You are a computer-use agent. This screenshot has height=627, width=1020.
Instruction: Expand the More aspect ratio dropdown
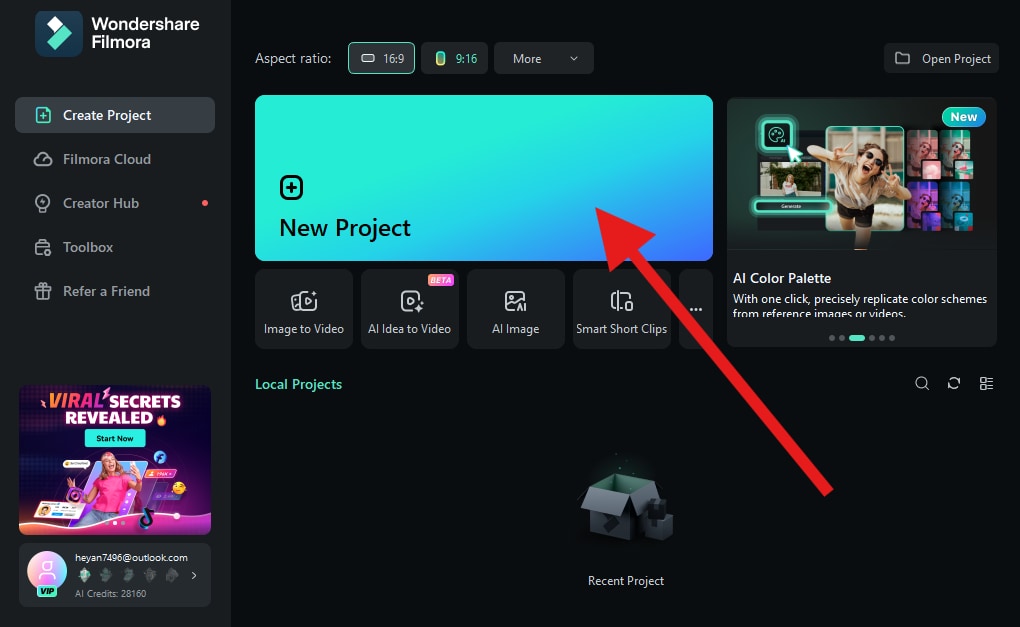coord(544,59)
